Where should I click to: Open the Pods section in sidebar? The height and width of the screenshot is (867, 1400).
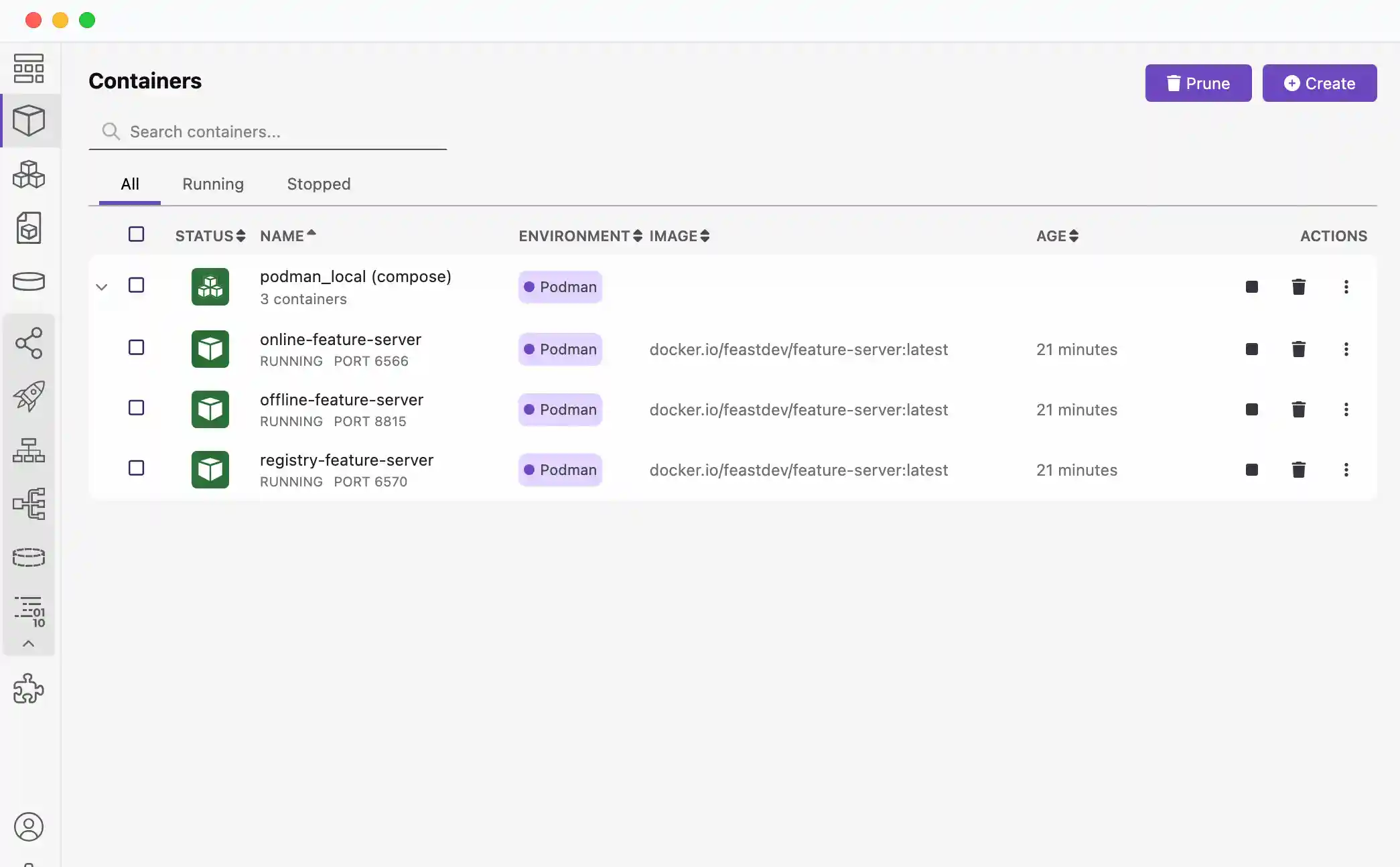tap(29, 174)
